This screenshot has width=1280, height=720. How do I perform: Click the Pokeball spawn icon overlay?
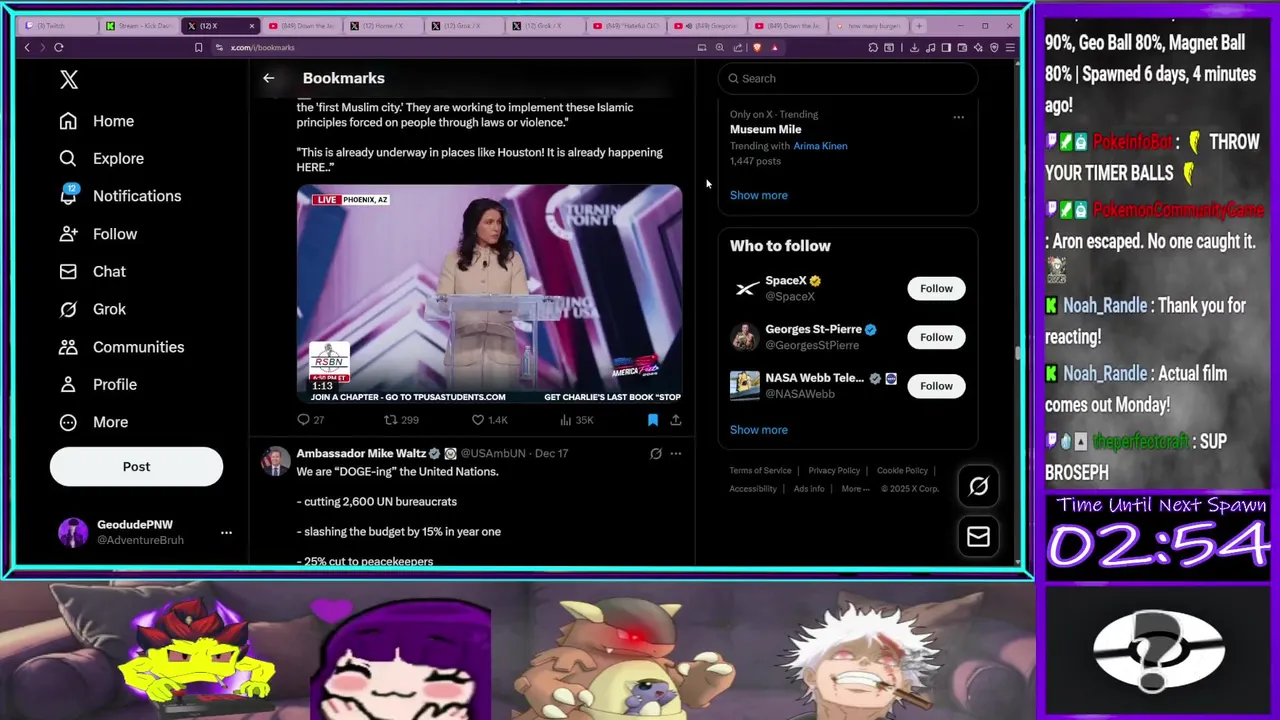pyautogui.click(x=1158, y=651)
